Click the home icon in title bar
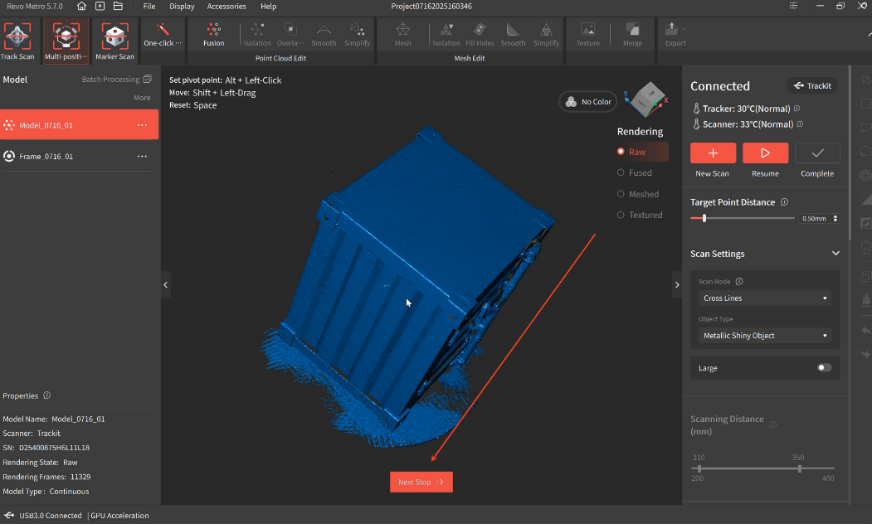The width and height of the screenshot is (873, 525). pyautogui.click(x=82, y=6)
